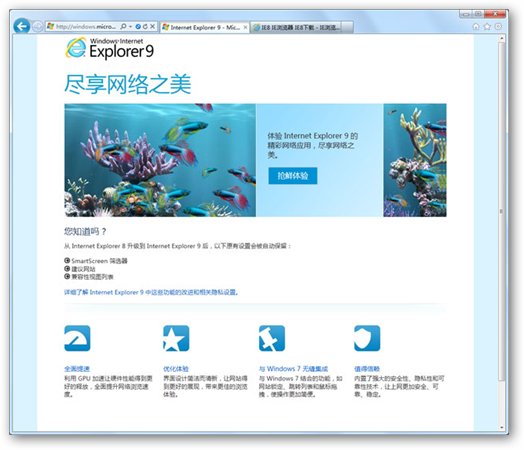Image resolution: width=524 pixels, height=450 pixels.
Task: Switch to the IE8 浏览器 tab
Action: (297, 27)
